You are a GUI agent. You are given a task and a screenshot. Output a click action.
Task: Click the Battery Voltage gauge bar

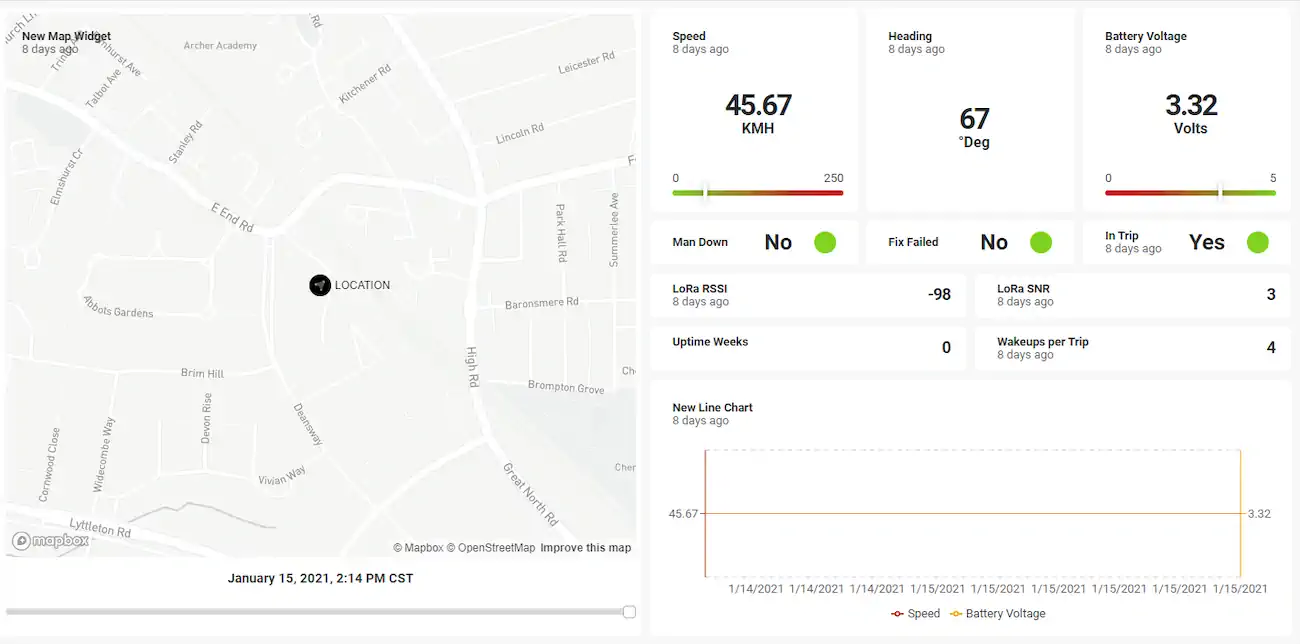pos(1190,192)
